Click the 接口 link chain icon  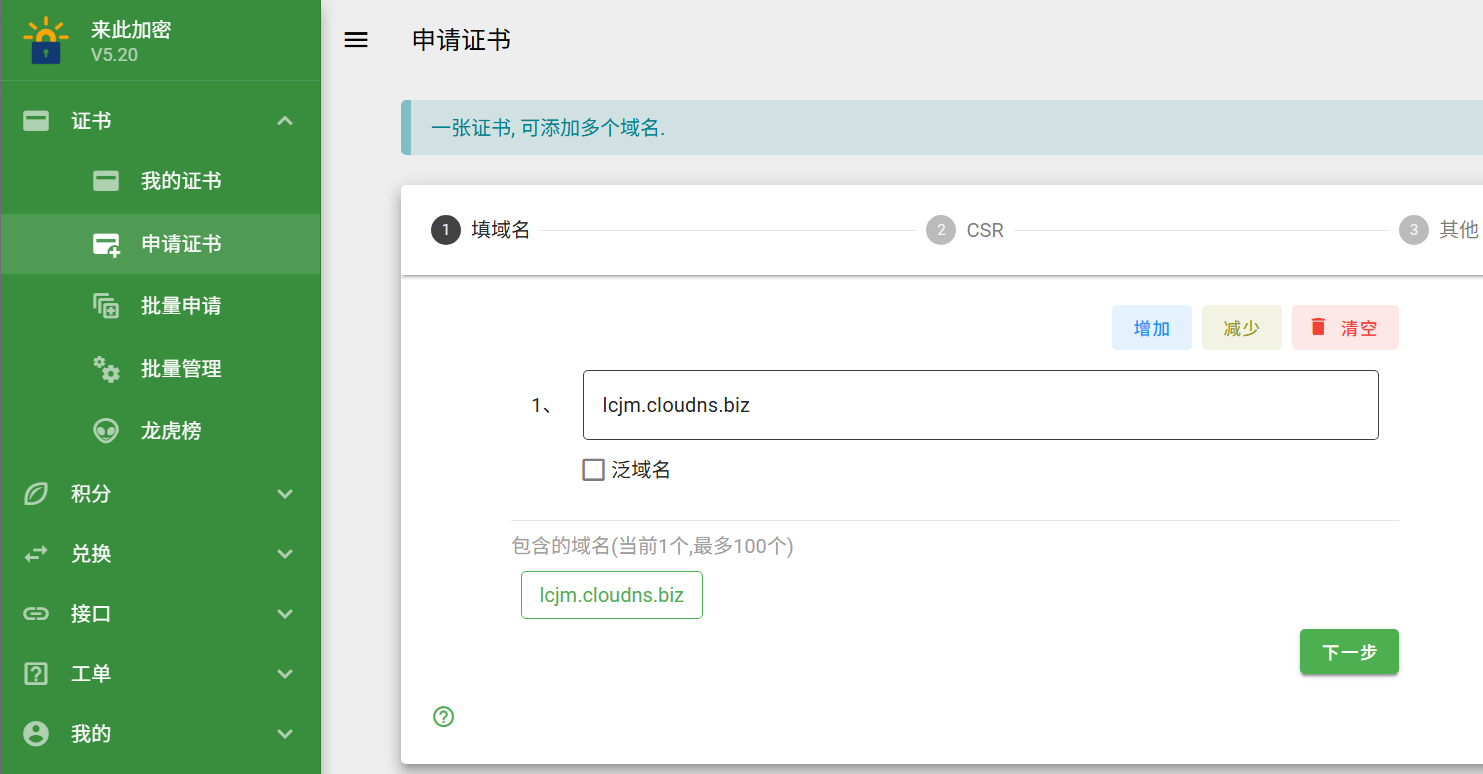(36, 614)
